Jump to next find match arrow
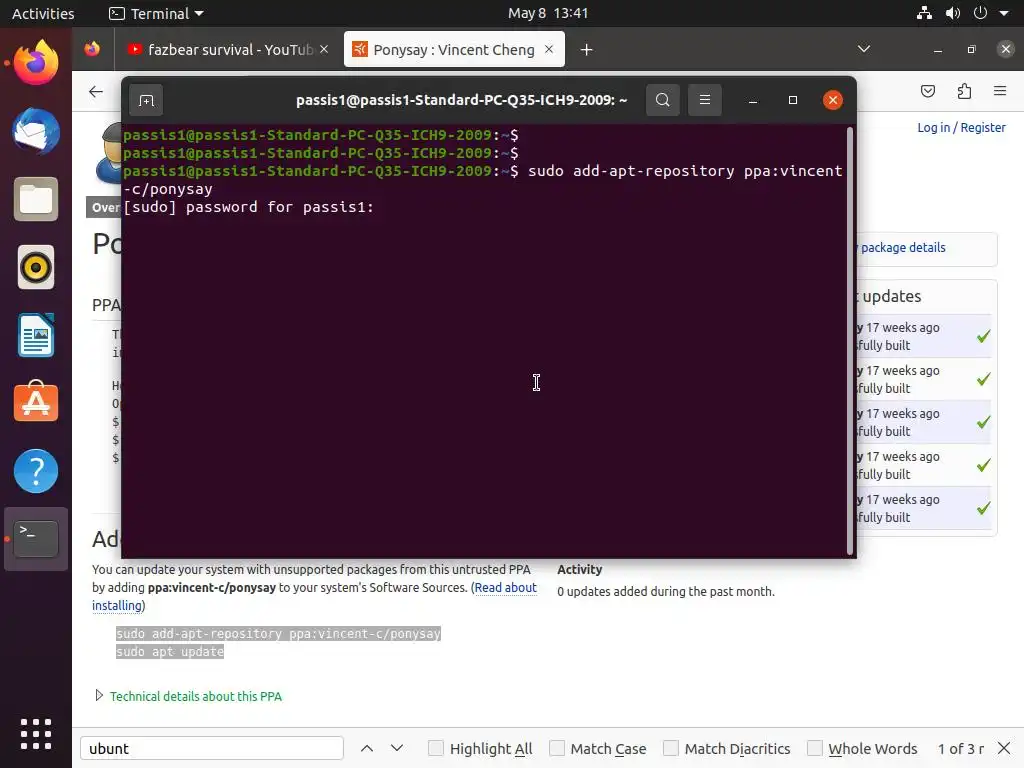Image resolution: width=1024 pixels, height=768 pixels. tap(397, 748)
